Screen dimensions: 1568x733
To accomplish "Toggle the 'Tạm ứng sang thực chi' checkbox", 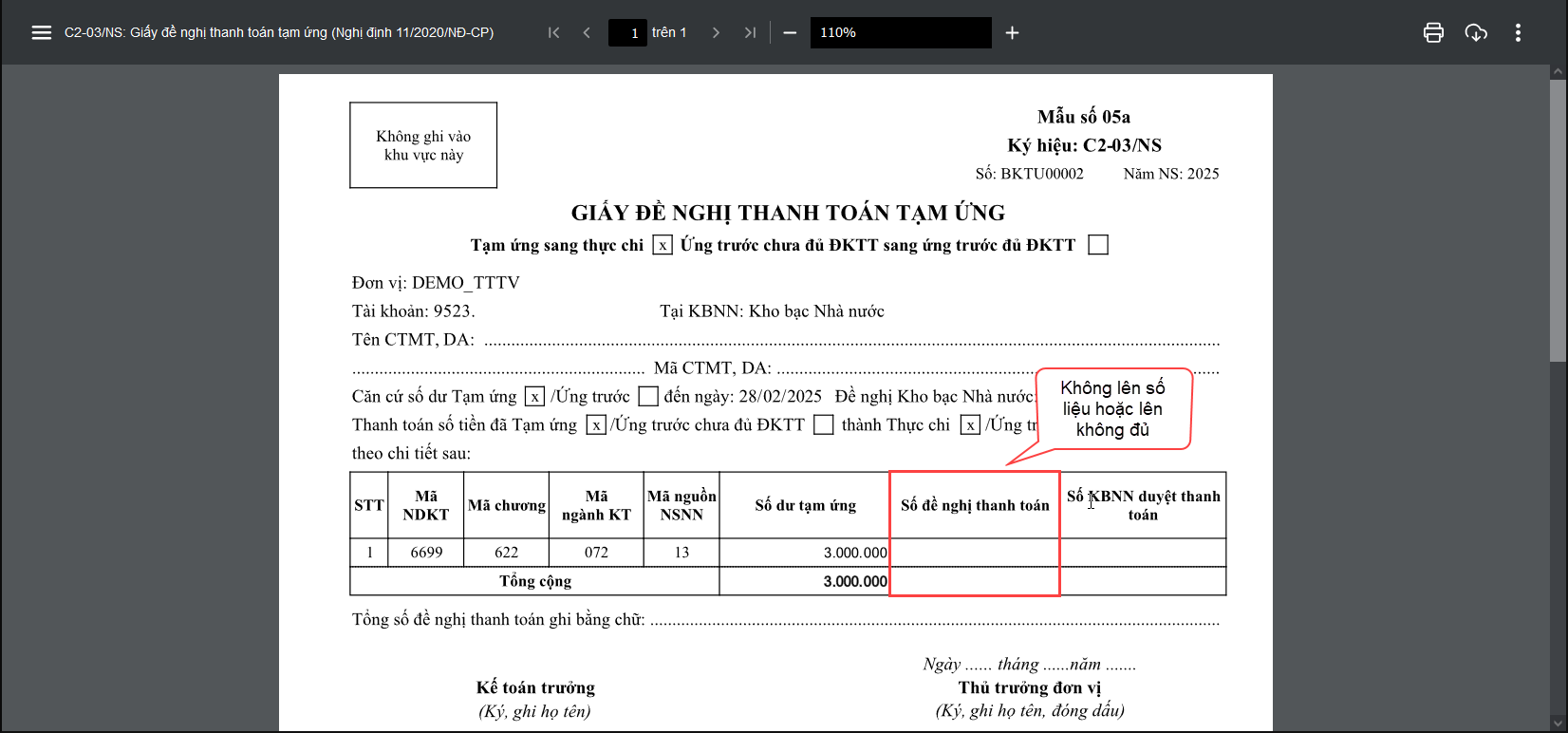I will (x=663, y=245).
